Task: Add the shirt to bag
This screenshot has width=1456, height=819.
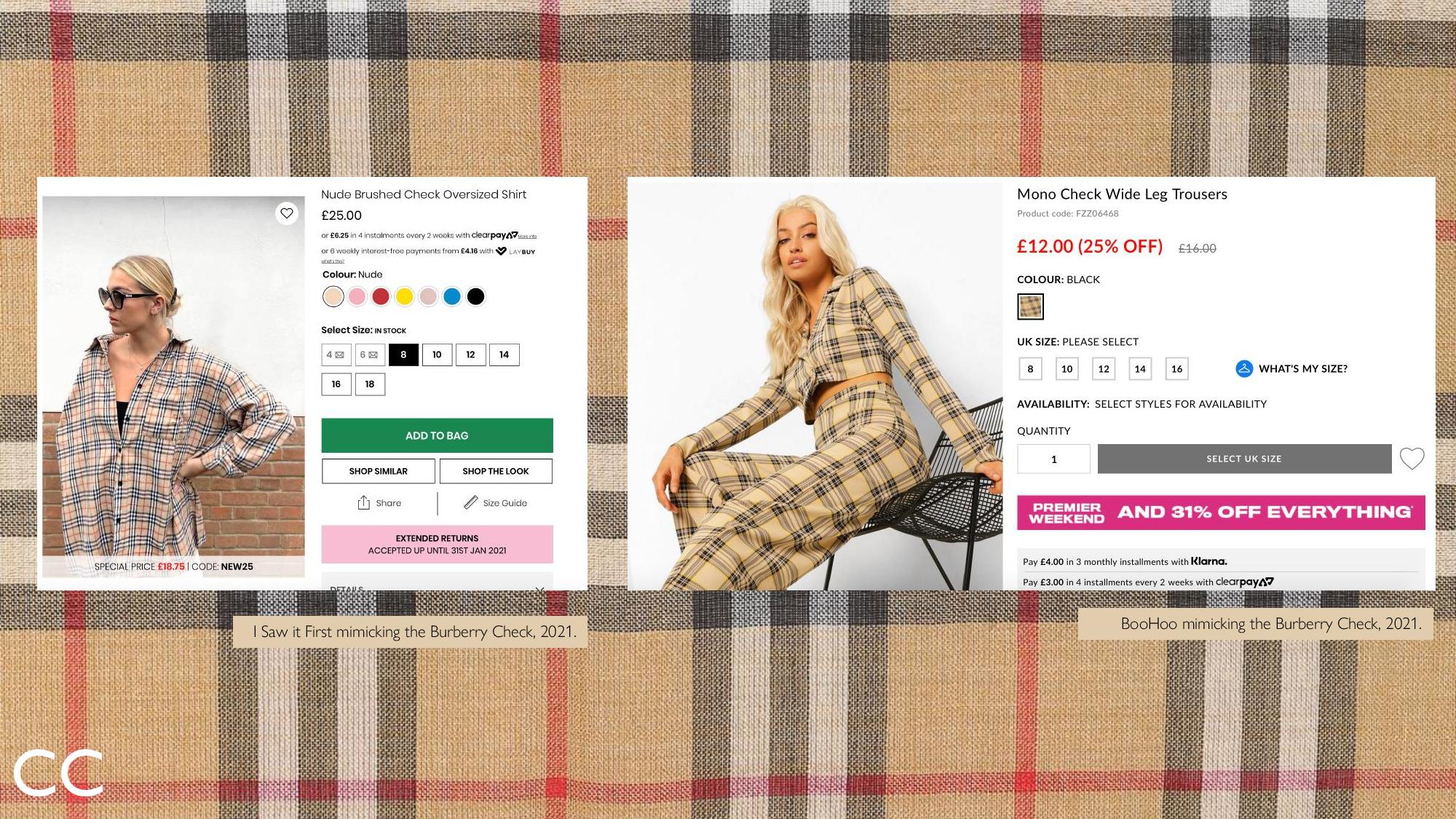Action: (x=437, y=435)
